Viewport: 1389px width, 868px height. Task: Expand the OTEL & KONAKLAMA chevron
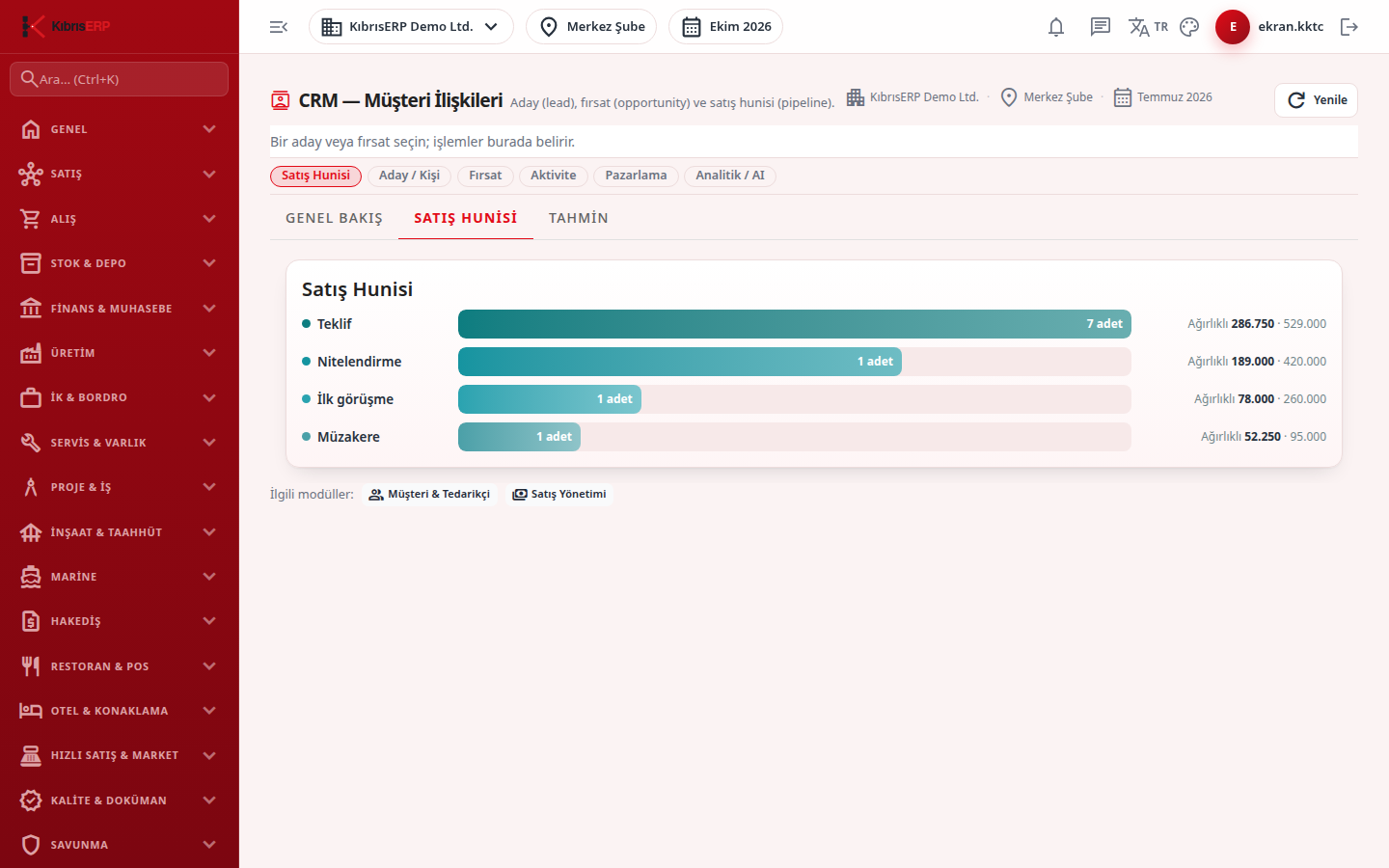pos(209,711)
